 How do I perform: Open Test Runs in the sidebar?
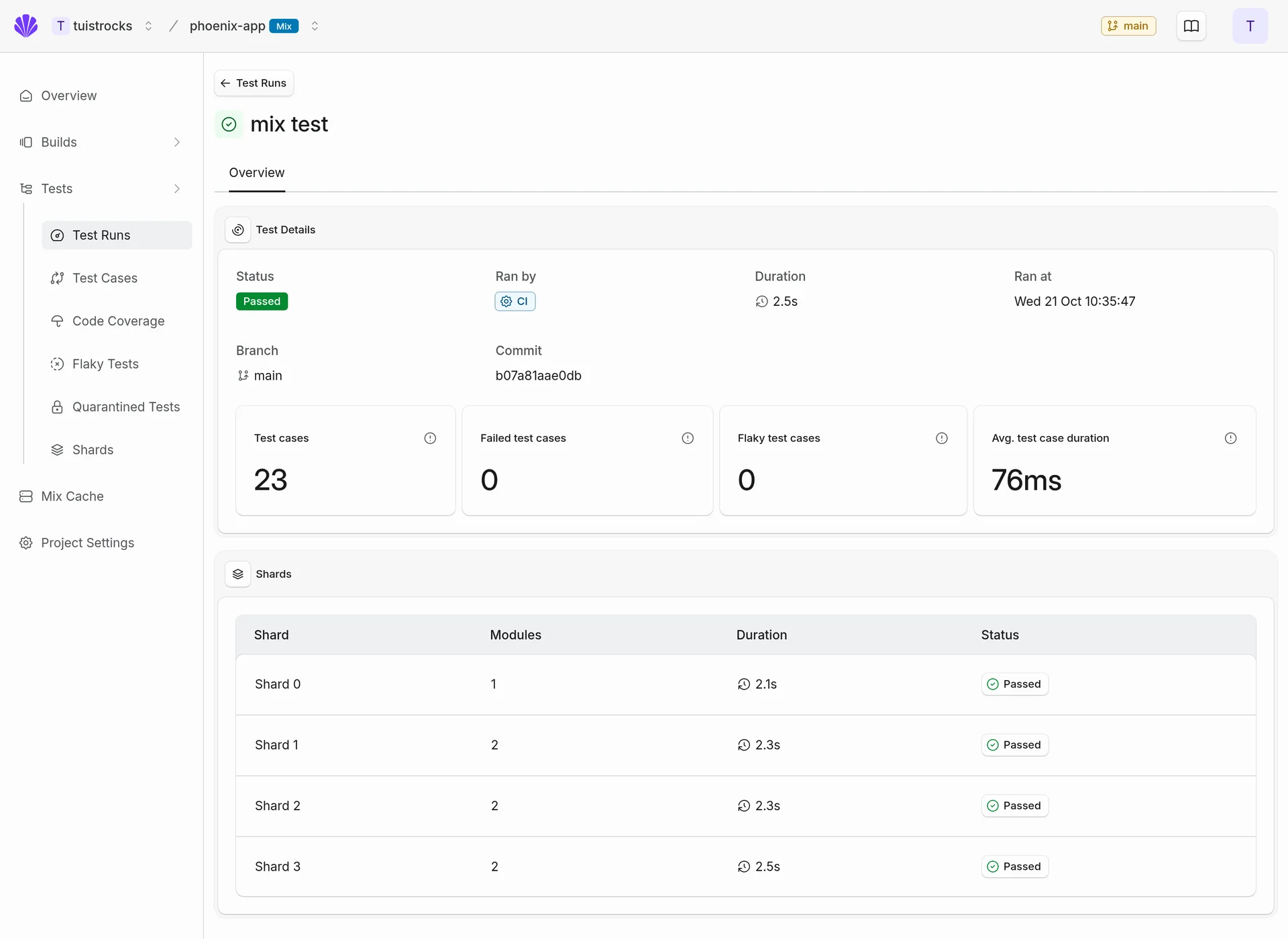point(117,235)
